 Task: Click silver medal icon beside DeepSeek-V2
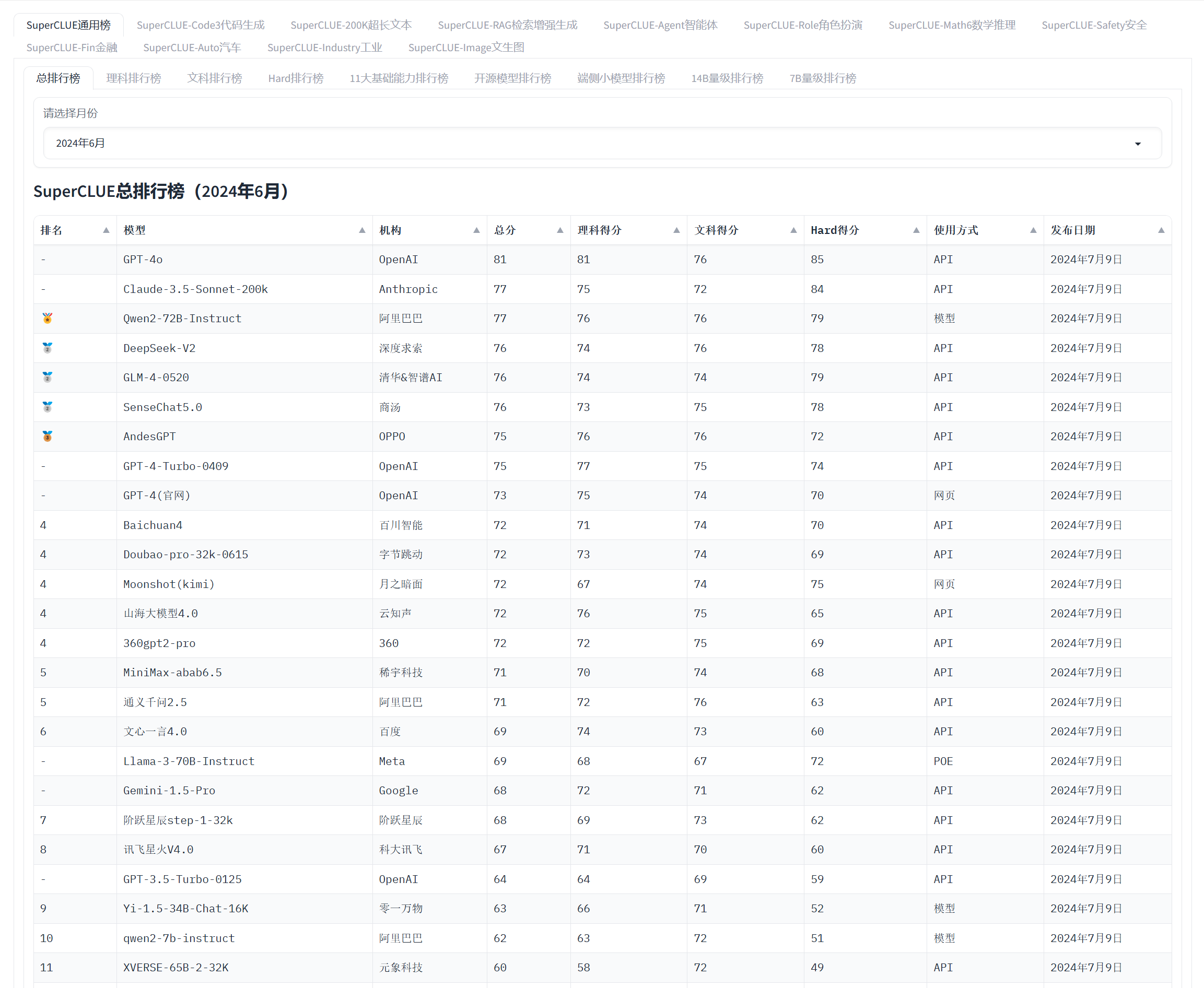click(47, 348)
